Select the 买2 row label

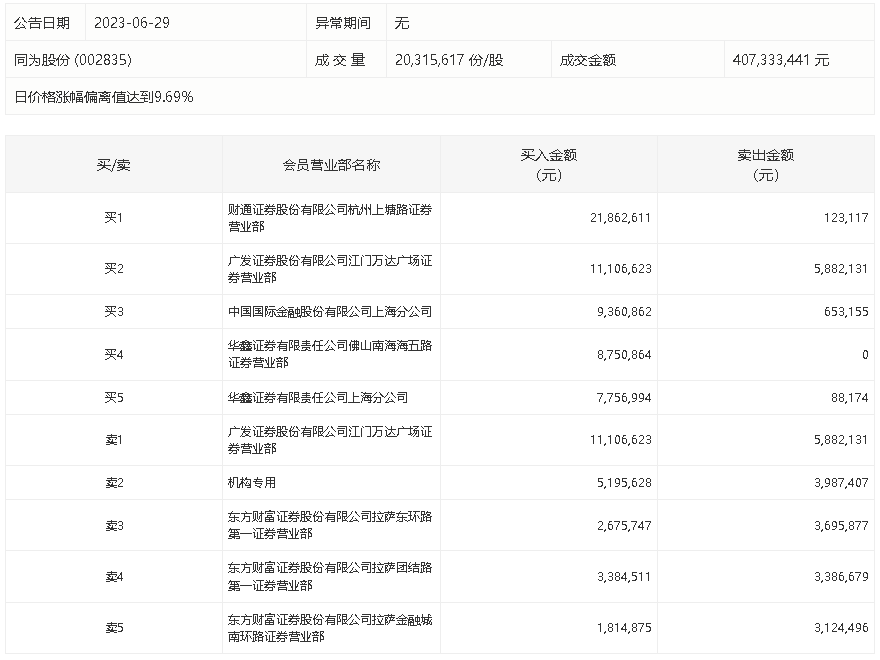(x=113, y=269)
